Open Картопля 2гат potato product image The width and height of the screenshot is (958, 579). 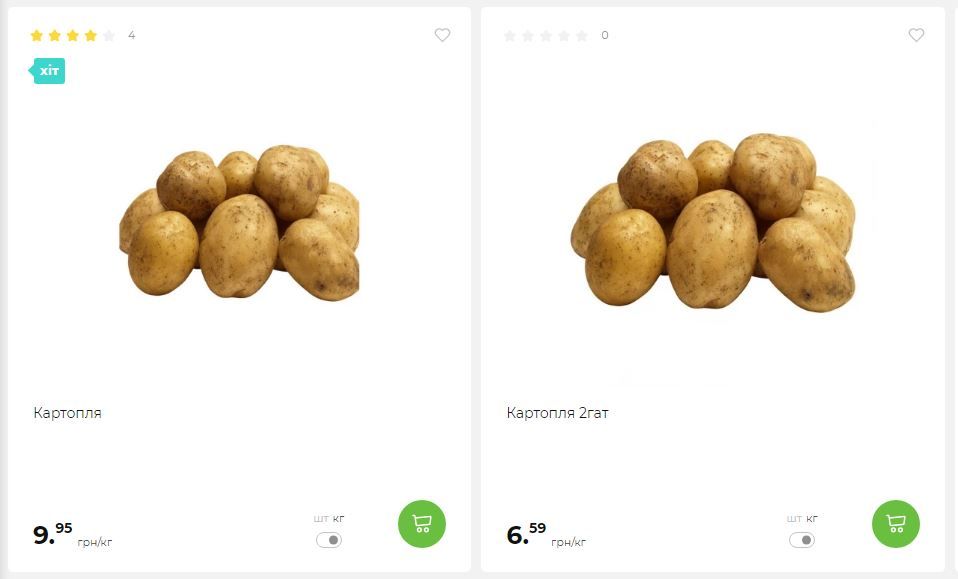tap(712, 222)
